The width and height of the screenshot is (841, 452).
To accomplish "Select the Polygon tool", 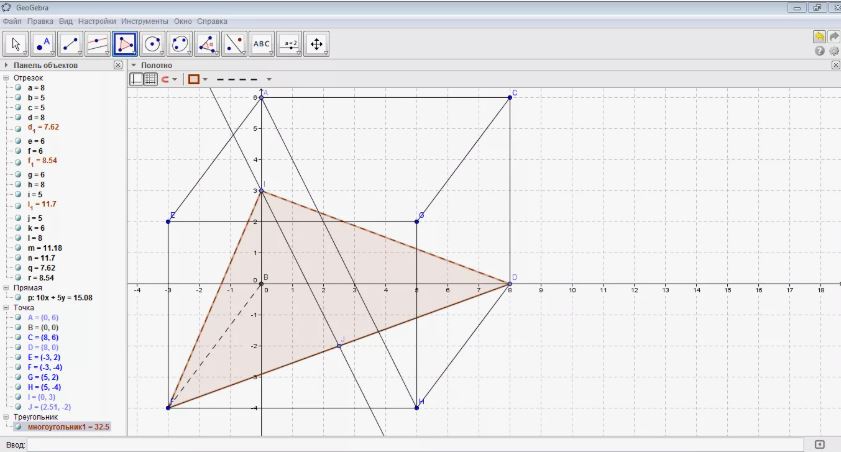I will pyautogui.click(x=125, y=43).
